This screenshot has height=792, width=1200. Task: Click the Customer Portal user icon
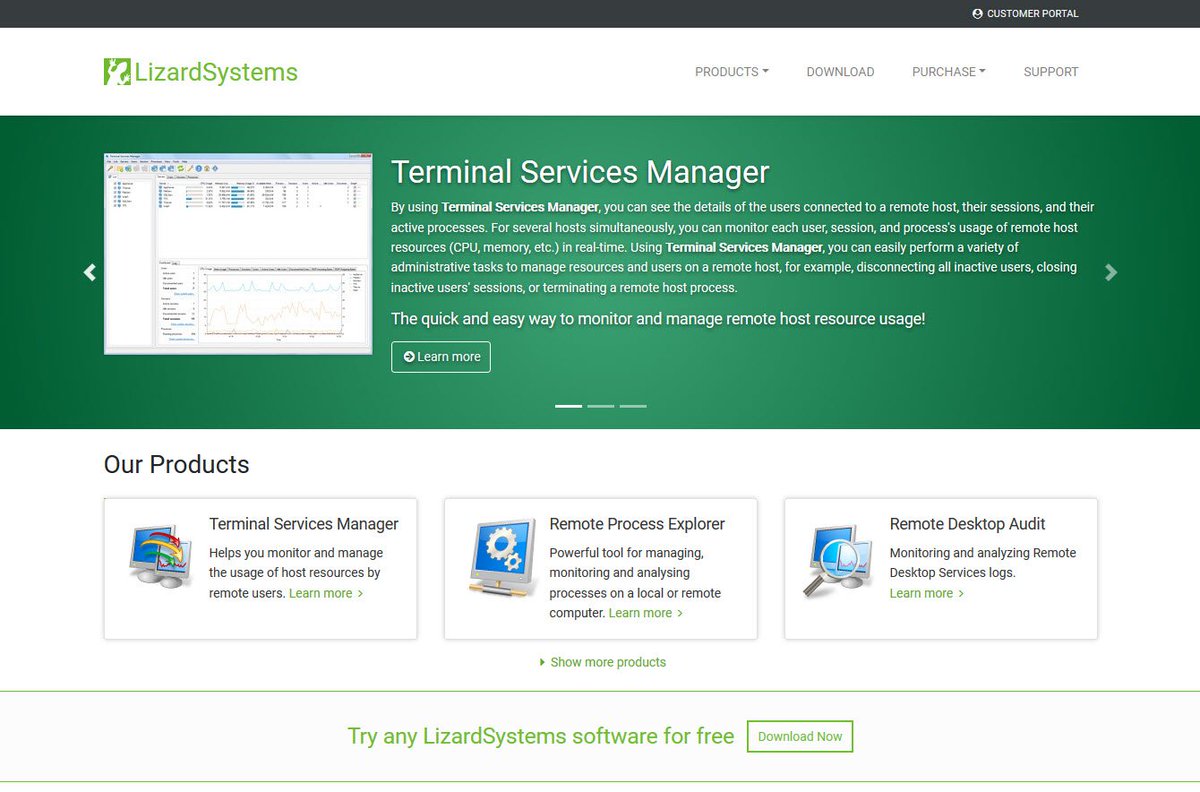click(977, 14)
